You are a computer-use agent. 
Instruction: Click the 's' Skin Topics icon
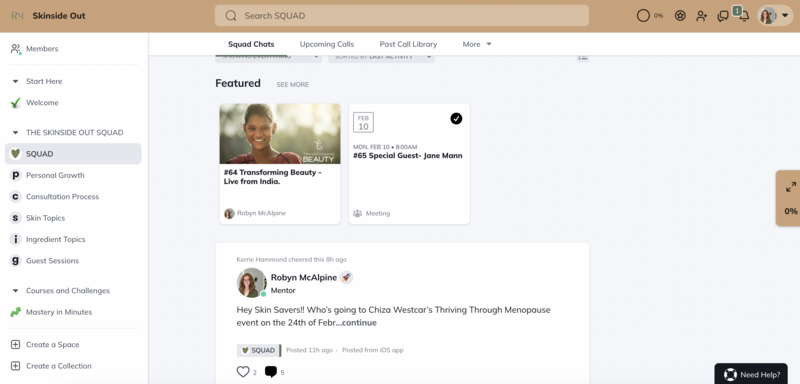[x=15, y=218]
